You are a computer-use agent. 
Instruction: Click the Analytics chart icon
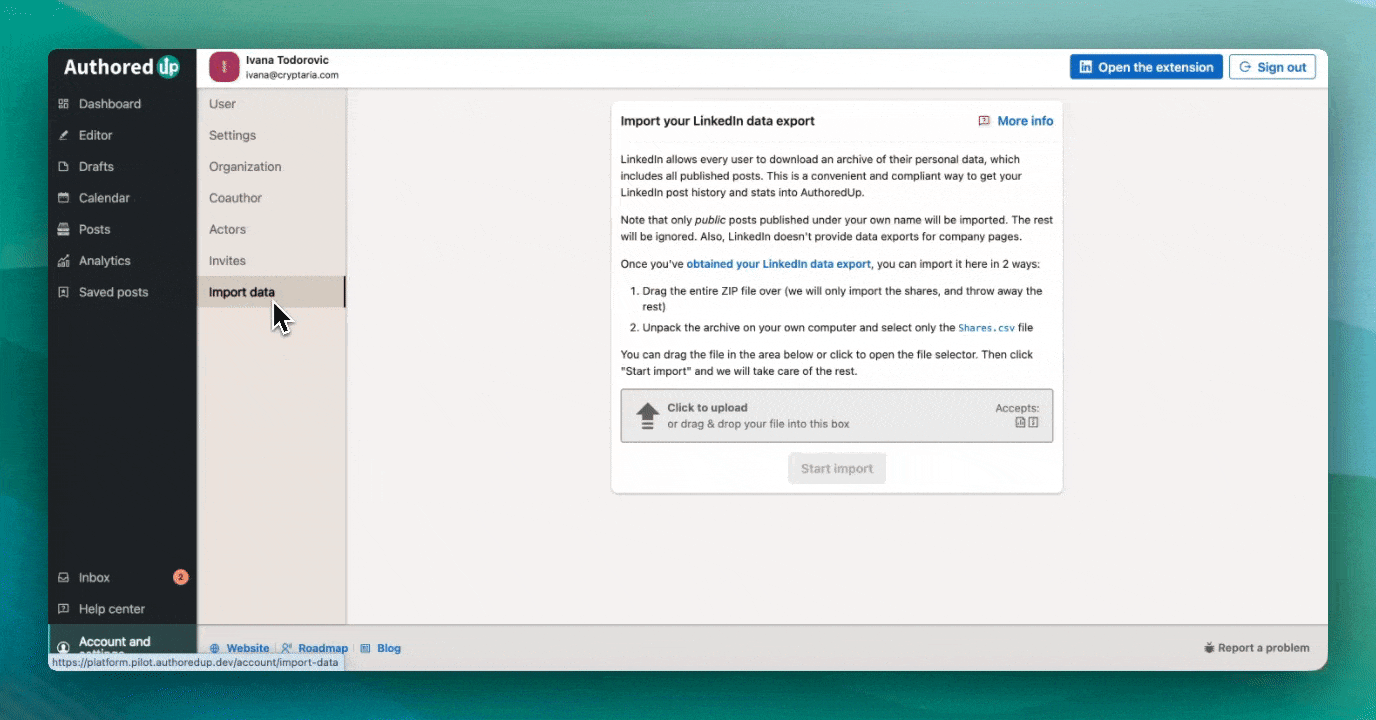64,261
